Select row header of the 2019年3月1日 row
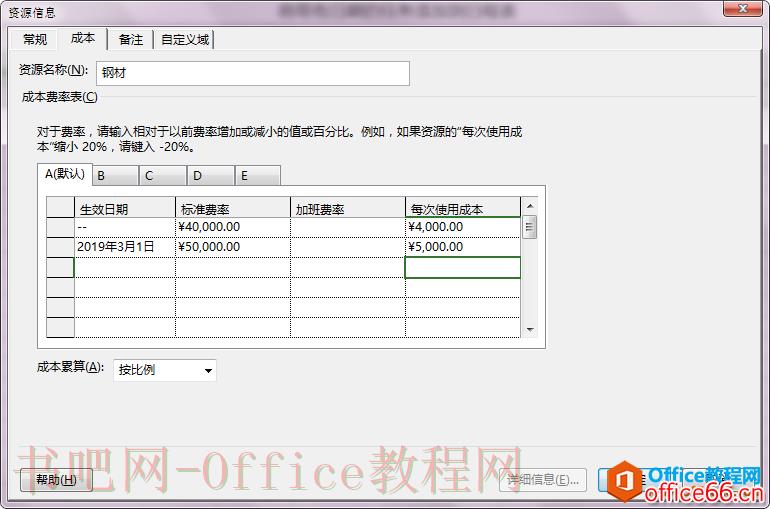The width and height of the screenshot is (770, 509). pyautogui.click(x=60, y=247)
